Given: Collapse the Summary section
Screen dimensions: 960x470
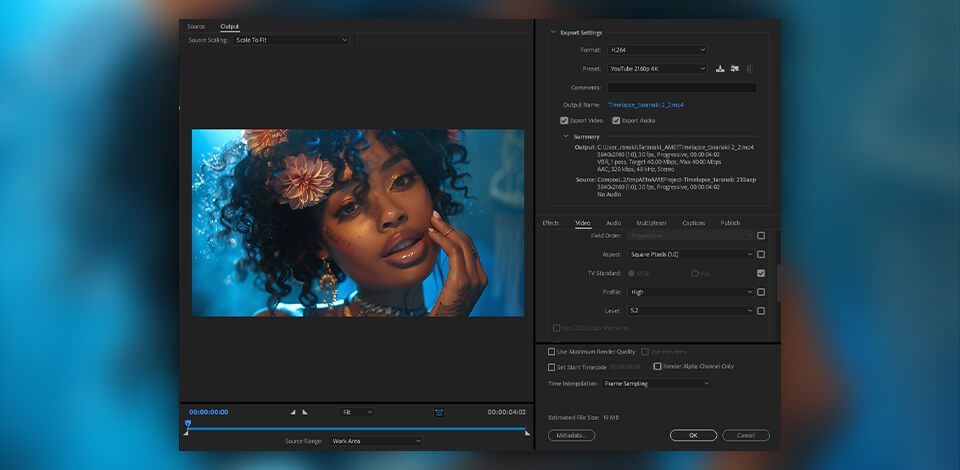Looking at the screenshot, I should coord(566,136).
